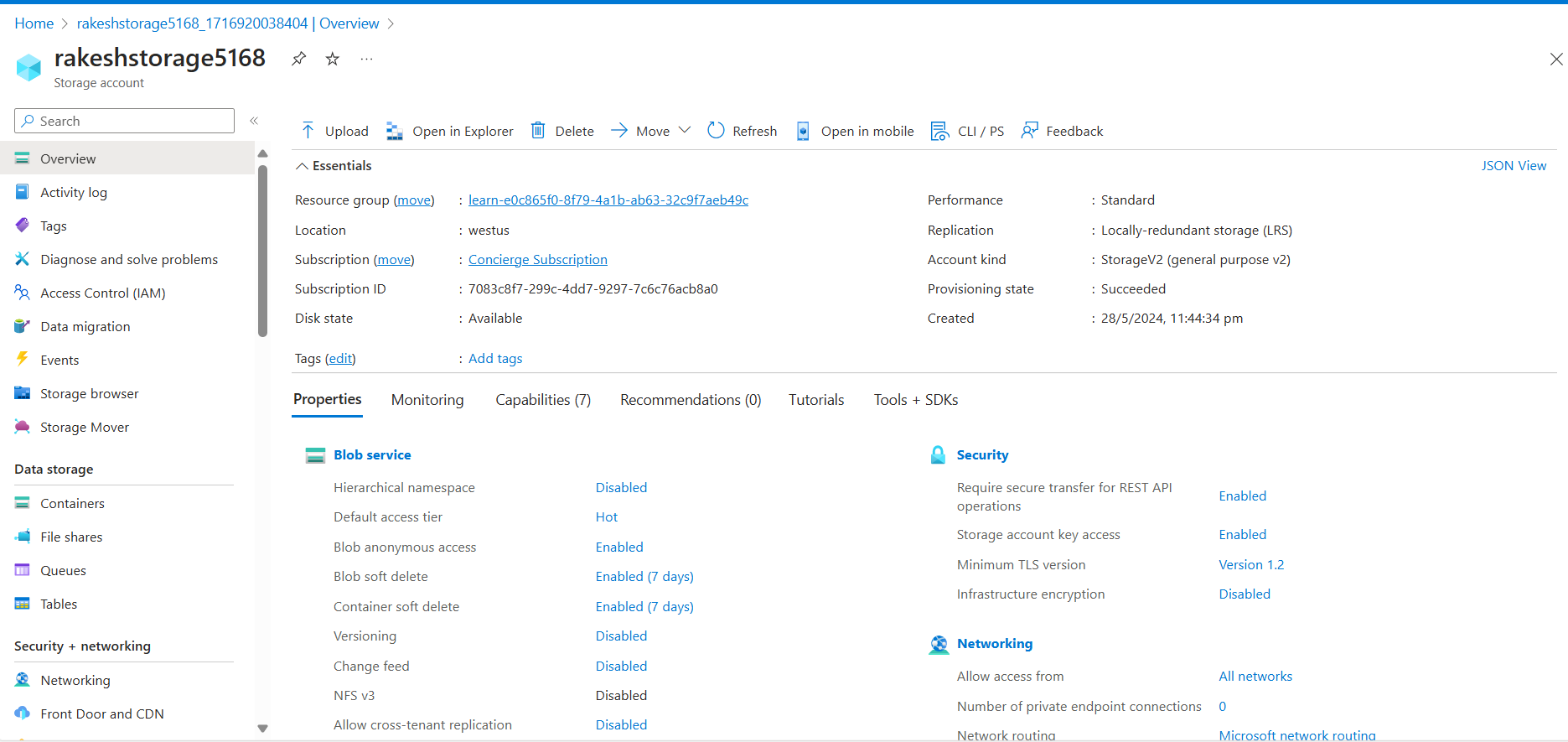Click Add tags link
This screenshot has width=1568, height=742.
(x=495, y=359)
